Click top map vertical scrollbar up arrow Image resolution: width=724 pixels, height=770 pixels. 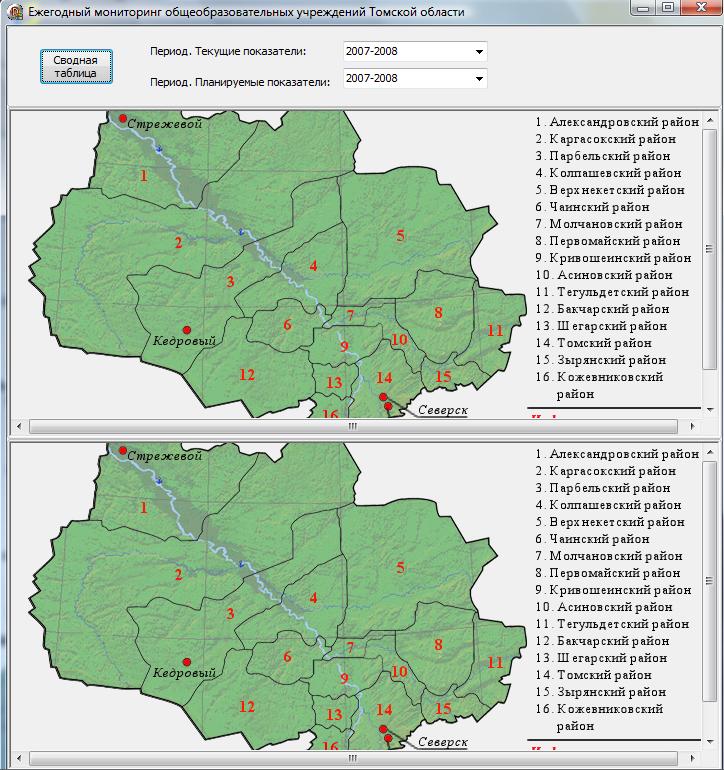tap(710, 120)
